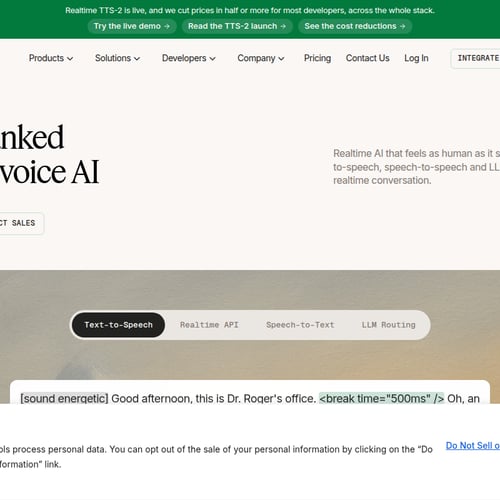Click the chevron beside Solutions
500x500 pixels.
coord(137,59)
